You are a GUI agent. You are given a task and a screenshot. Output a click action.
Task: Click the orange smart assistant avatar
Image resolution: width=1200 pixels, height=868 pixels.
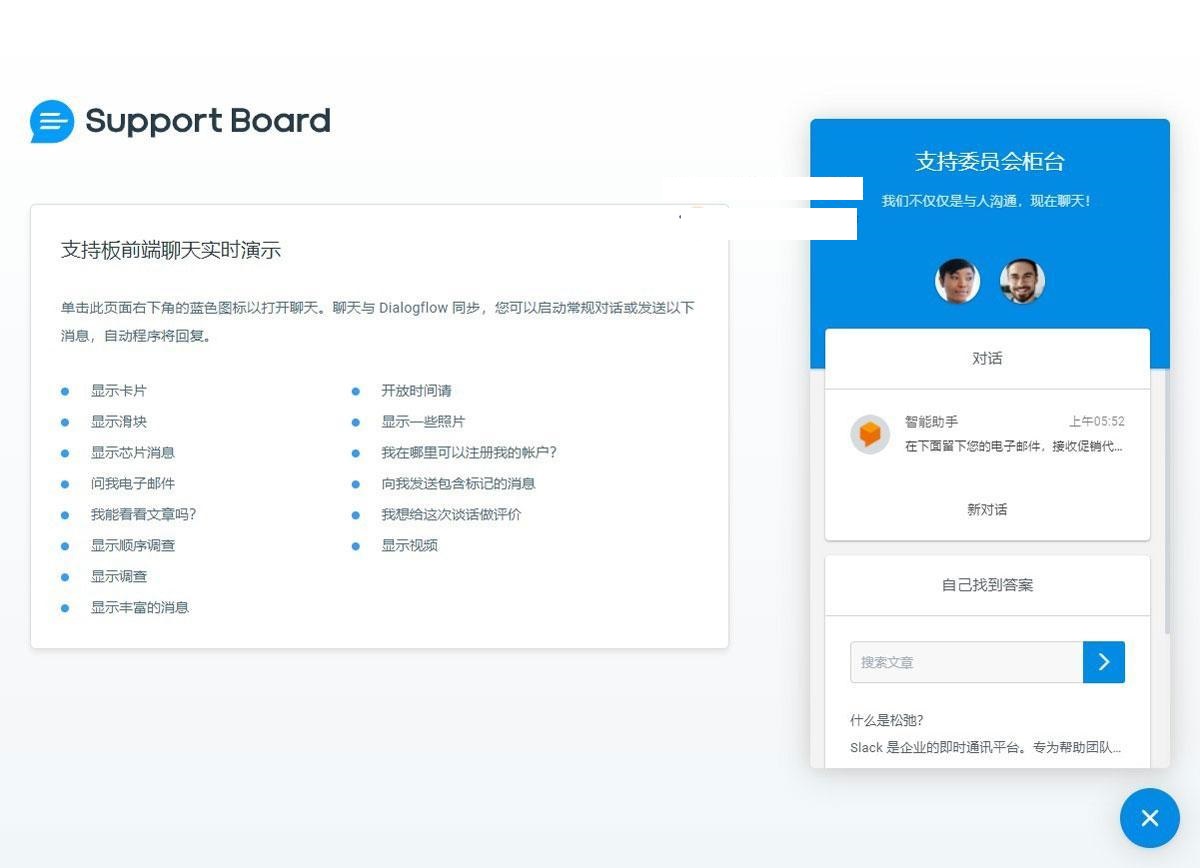pyautogui.click(x=869, y=434)
